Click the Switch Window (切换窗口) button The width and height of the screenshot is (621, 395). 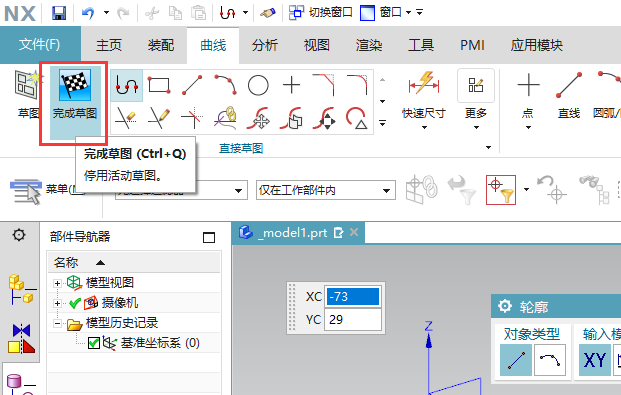[x=320, y=13]
